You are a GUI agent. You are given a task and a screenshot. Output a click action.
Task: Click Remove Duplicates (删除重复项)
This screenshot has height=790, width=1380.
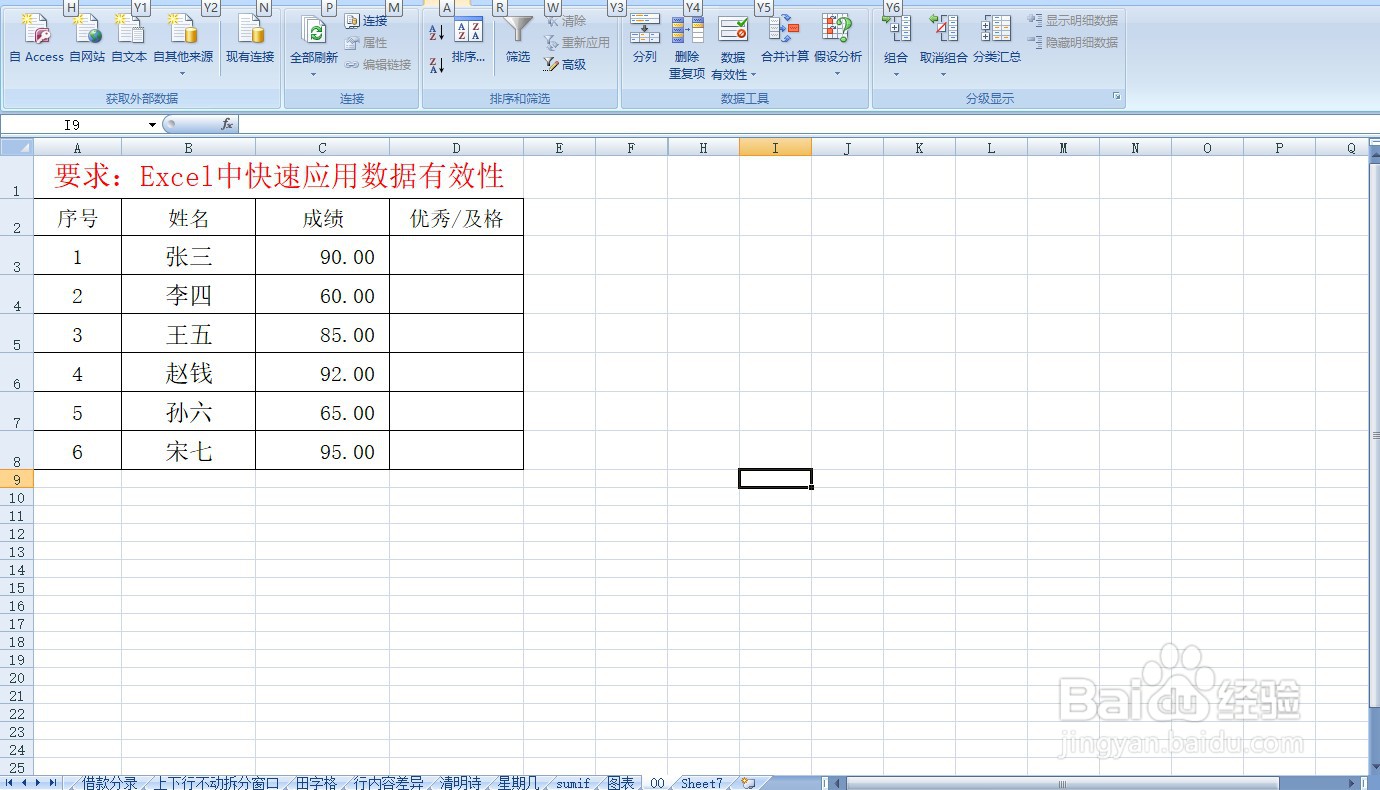pos(687,47)
